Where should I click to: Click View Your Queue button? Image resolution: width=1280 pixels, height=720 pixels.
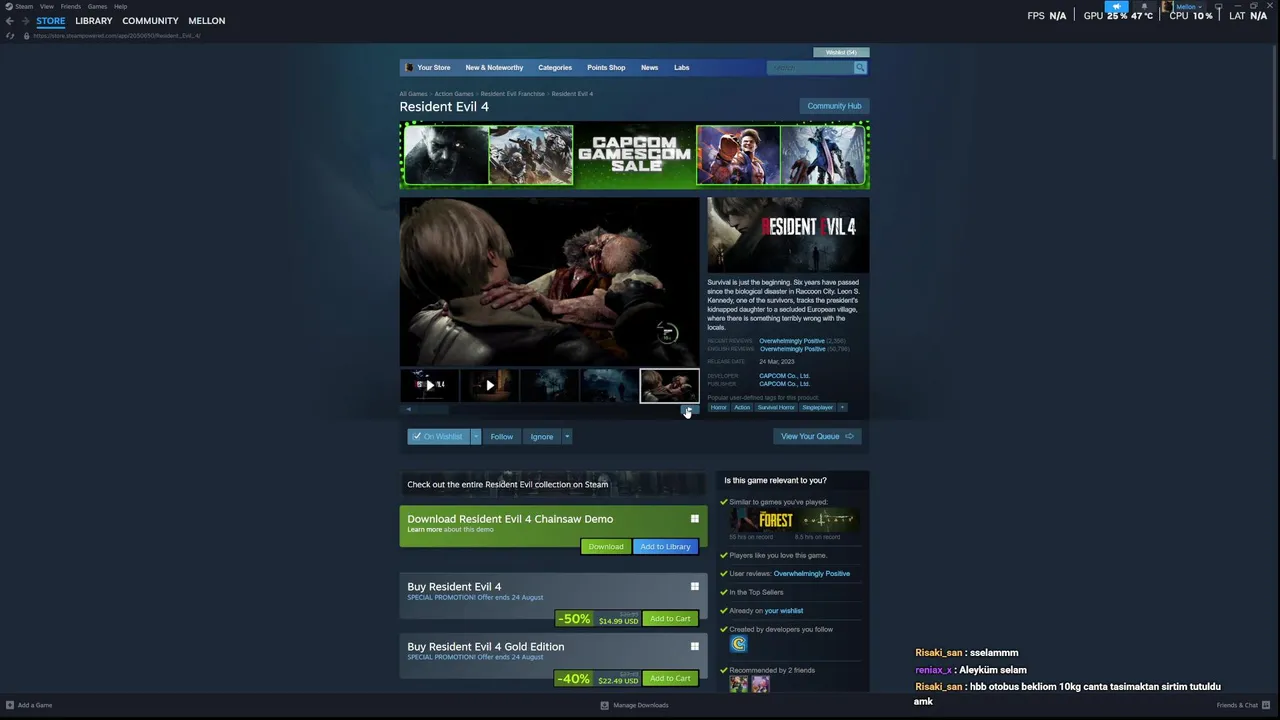(x=817, y=436)
